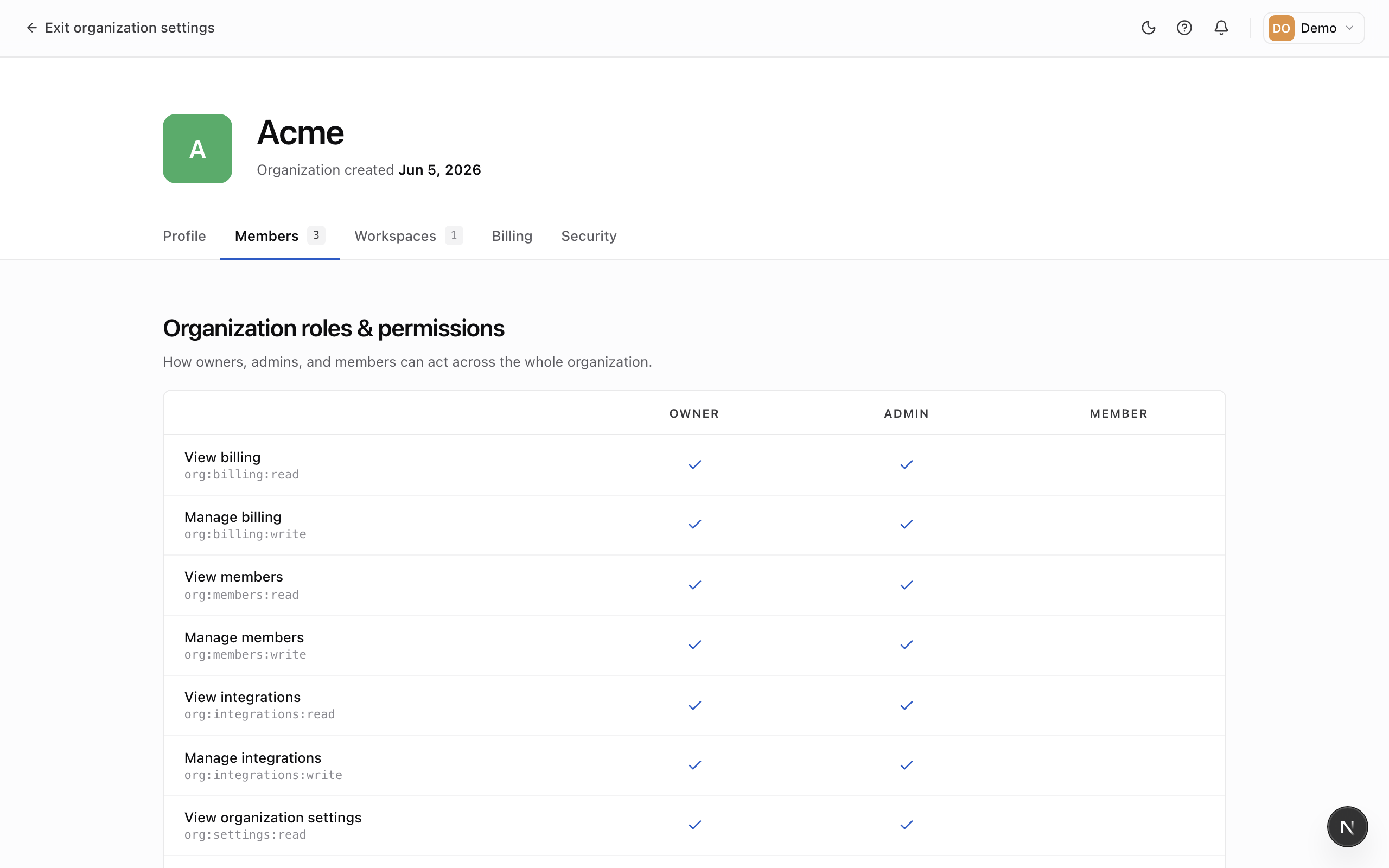1389x868 pixels.
Task: Click the Owner checkmark for View members
Action: click(x=694, y=585)
